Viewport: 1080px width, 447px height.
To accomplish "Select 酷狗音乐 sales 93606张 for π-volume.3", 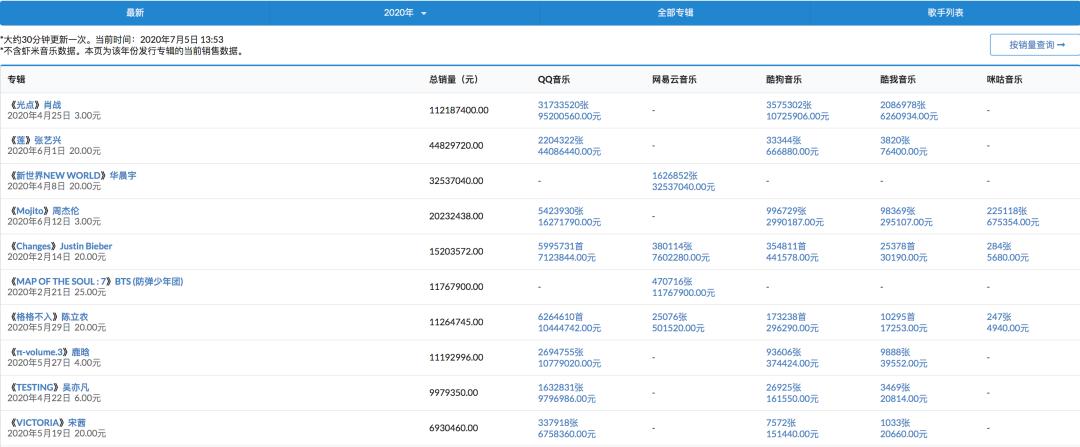I will point(783,352).
